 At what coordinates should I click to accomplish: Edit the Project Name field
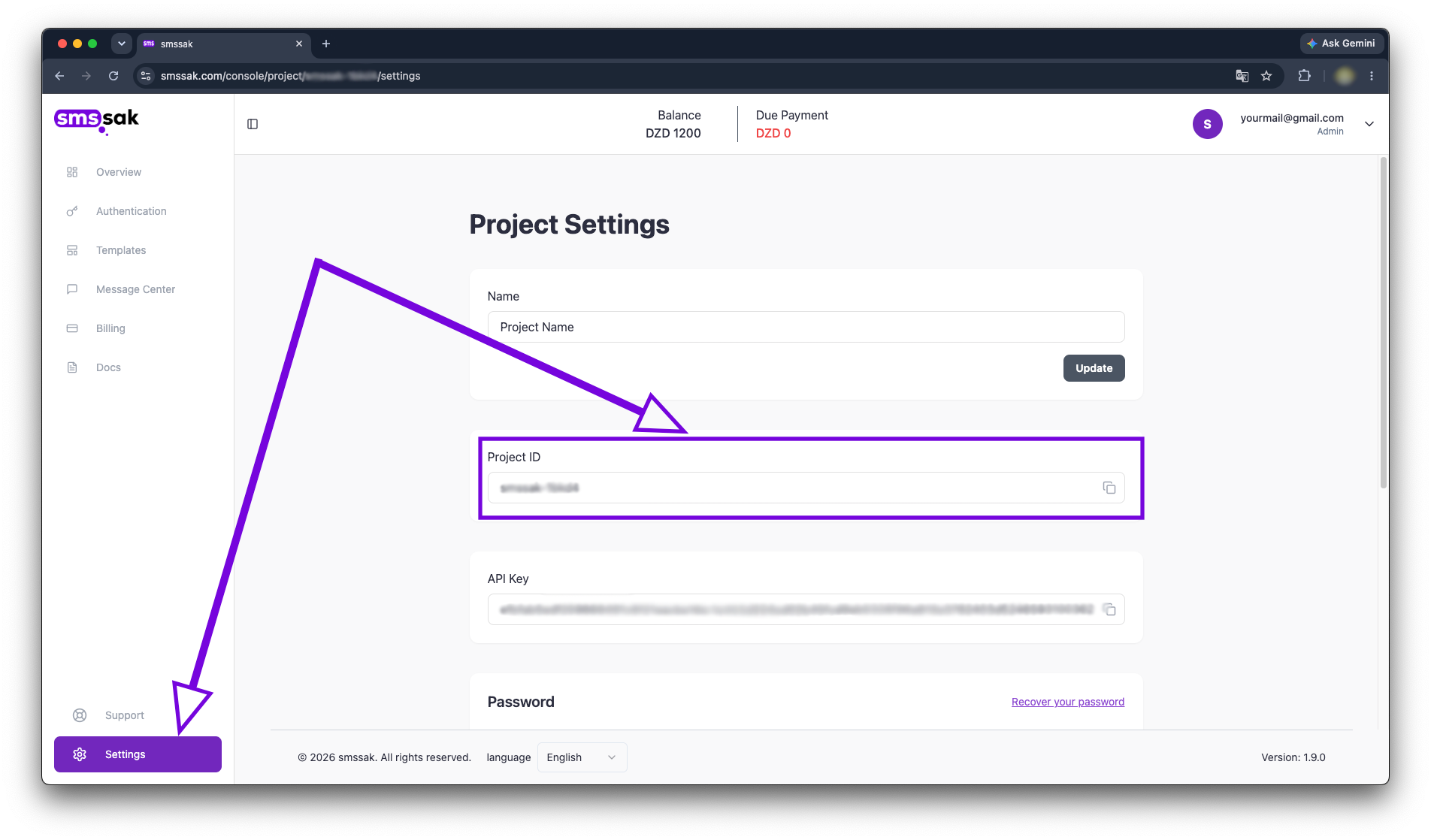pos(806,327)
